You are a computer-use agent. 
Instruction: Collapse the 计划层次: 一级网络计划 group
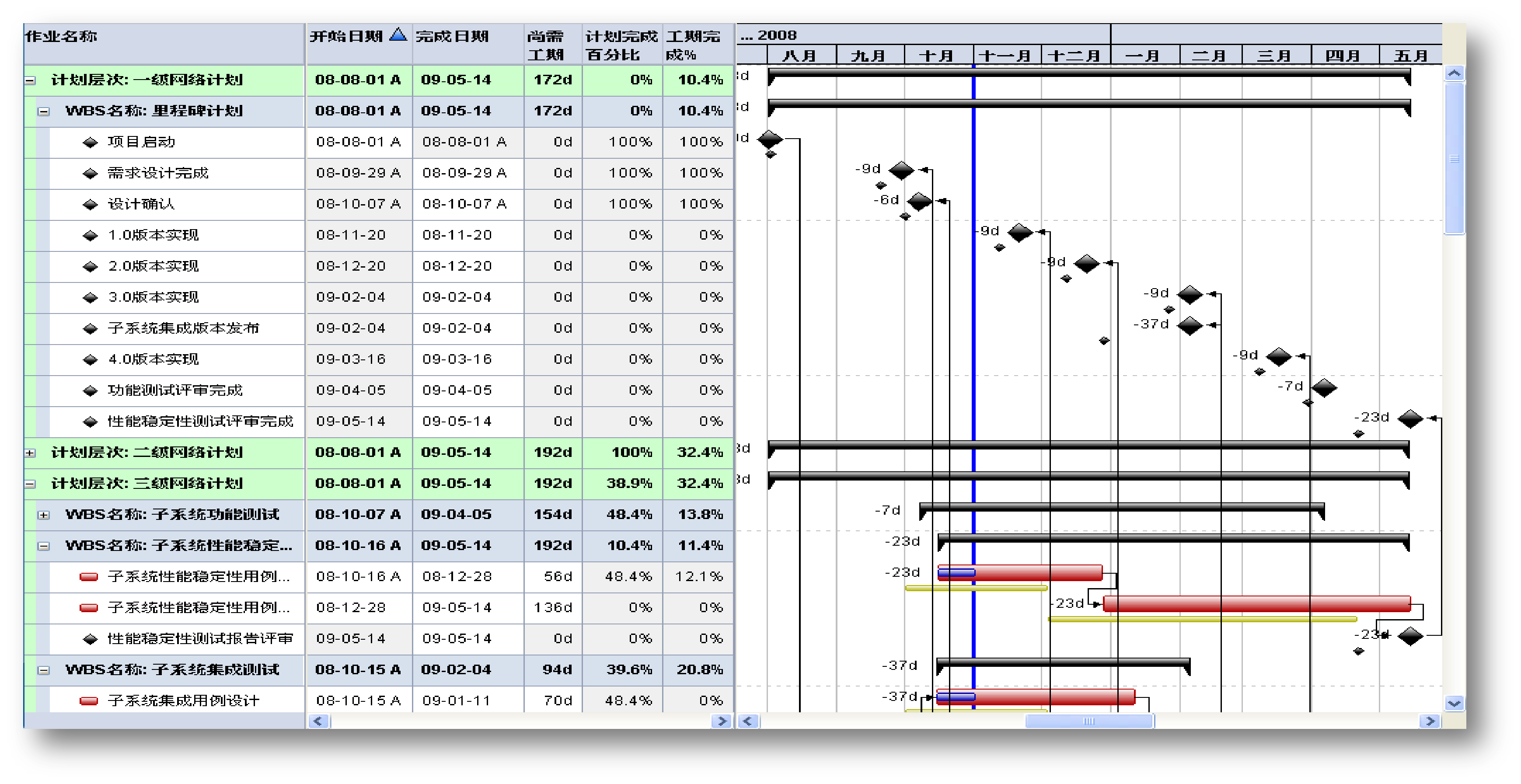pyautogui.click(x=30, y=81)
